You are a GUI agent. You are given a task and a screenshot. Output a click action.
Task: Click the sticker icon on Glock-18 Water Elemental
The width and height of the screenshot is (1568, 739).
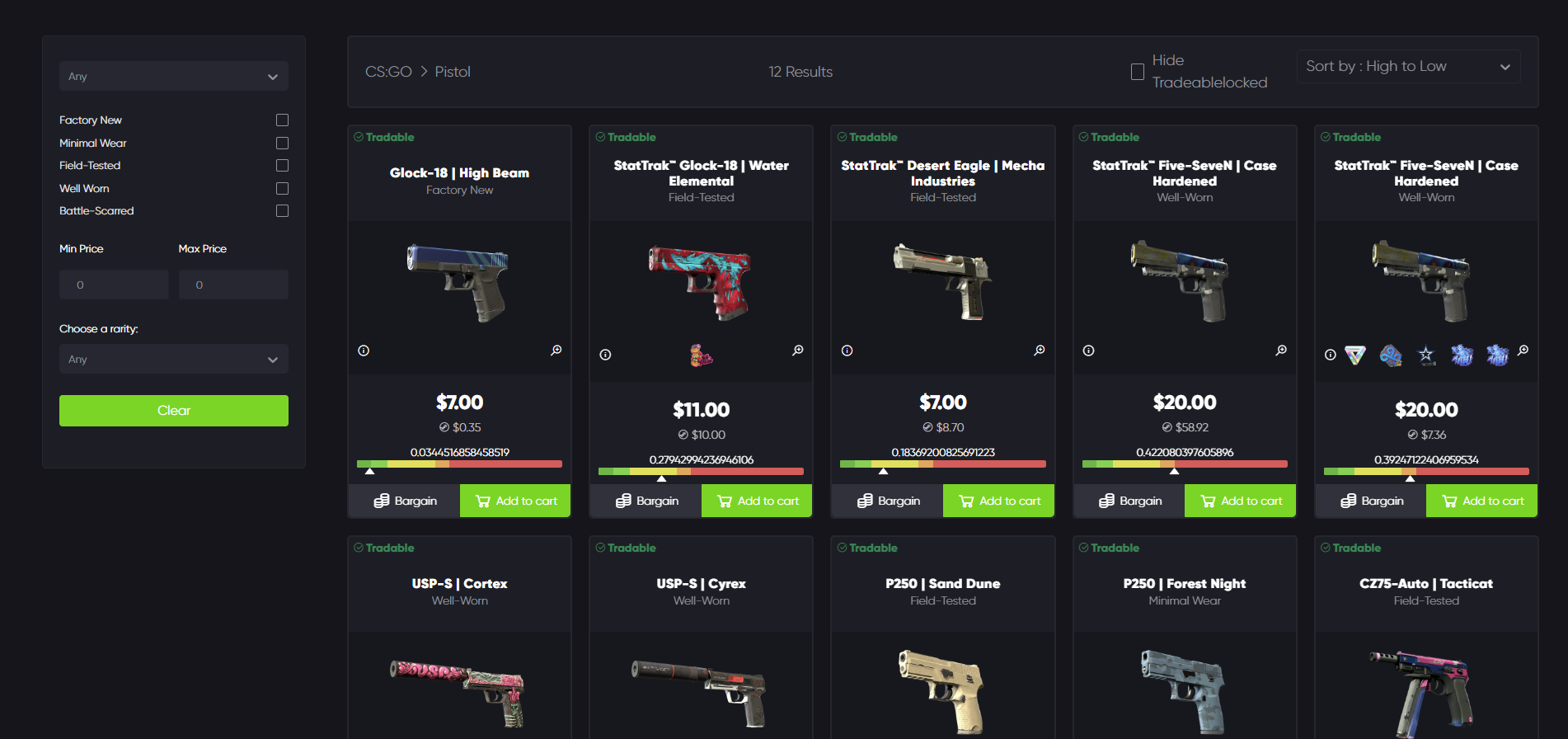[x=701, y=355]
